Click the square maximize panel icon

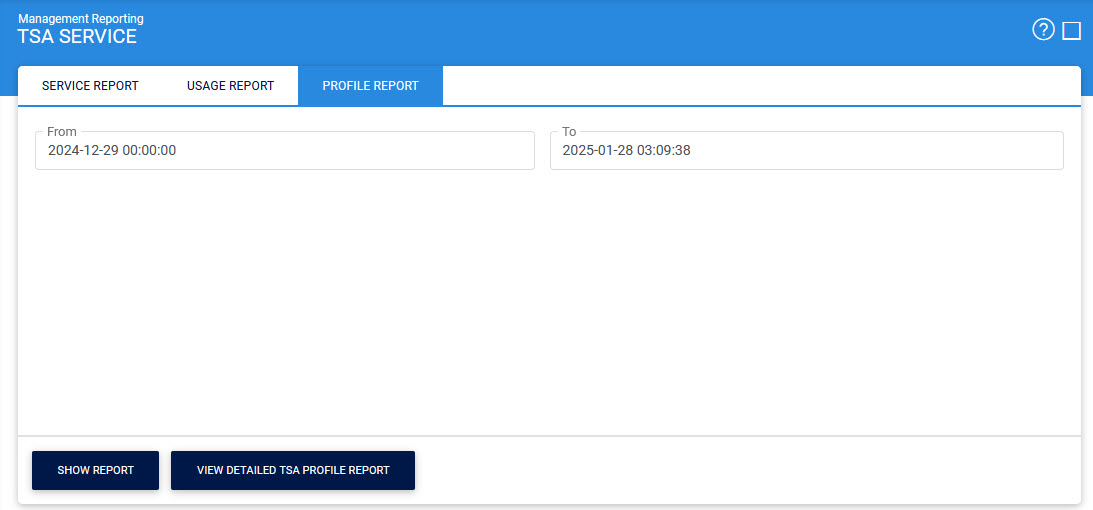tap(1071, 31)
